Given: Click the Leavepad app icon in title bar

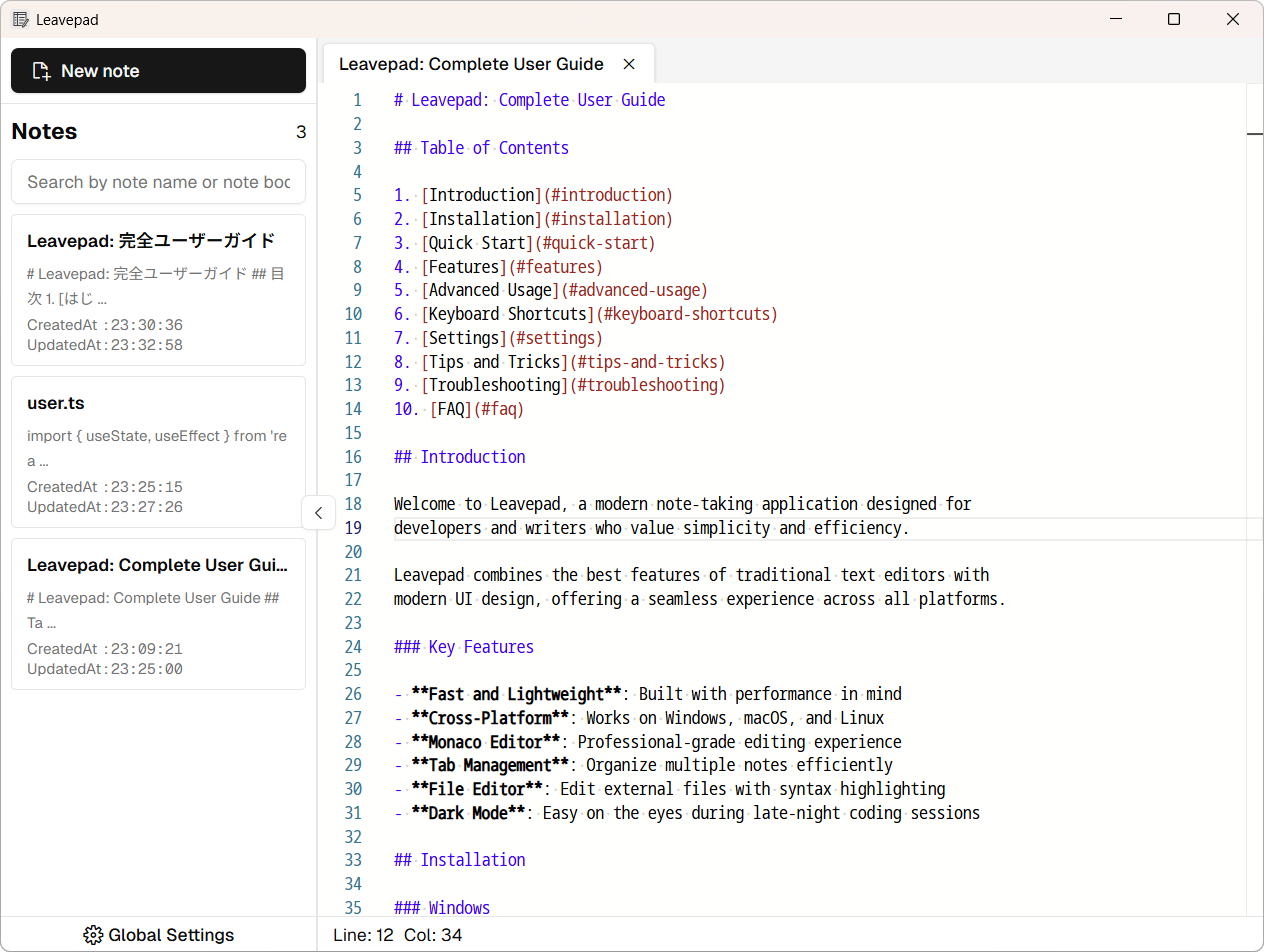Looking at the screenshot, I should pos(20,20).
